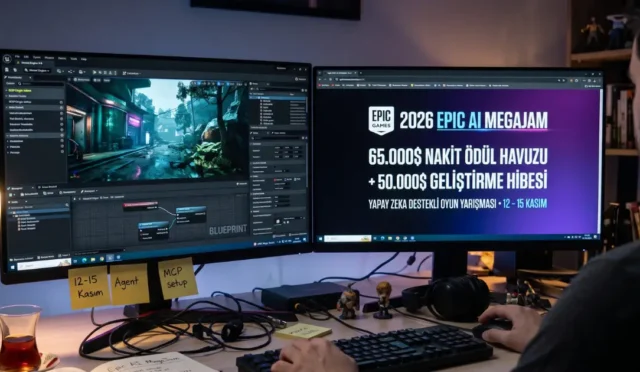This screenshot has height=372, width=640.
Task: Open the Start menu on the left monitor
Action: pyautogui.click(x=13, y=267)
